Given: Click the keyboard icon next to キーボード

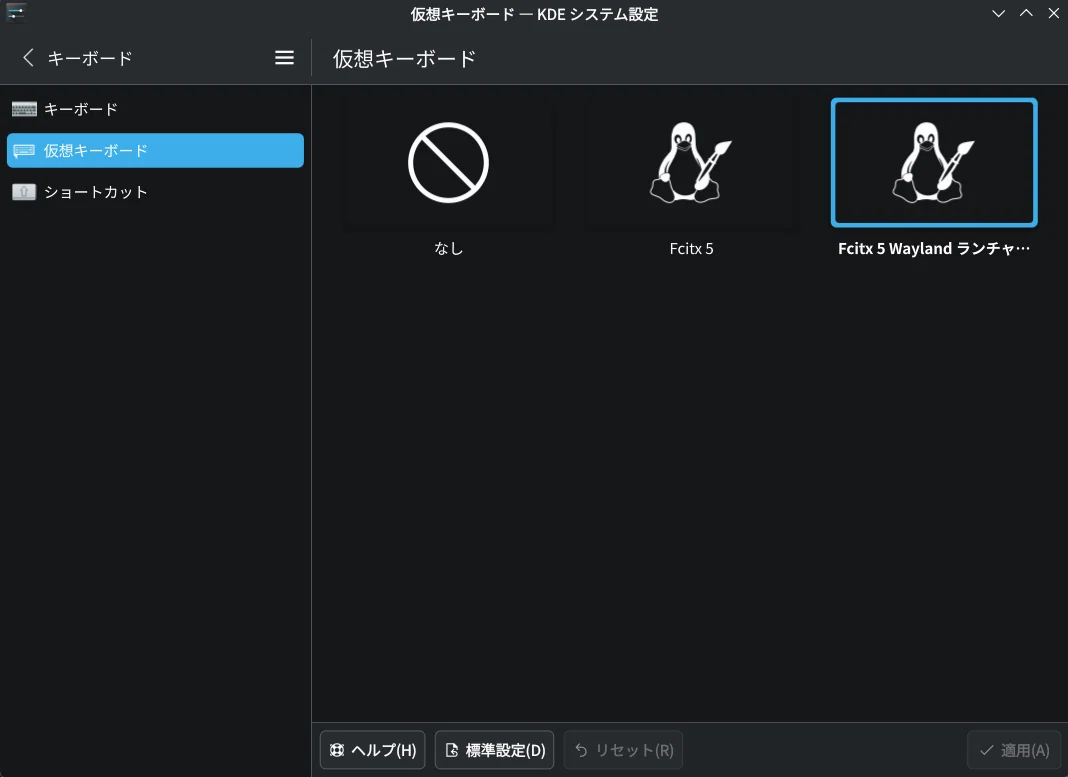Looking at the screenshot, I should click(25, 109).
